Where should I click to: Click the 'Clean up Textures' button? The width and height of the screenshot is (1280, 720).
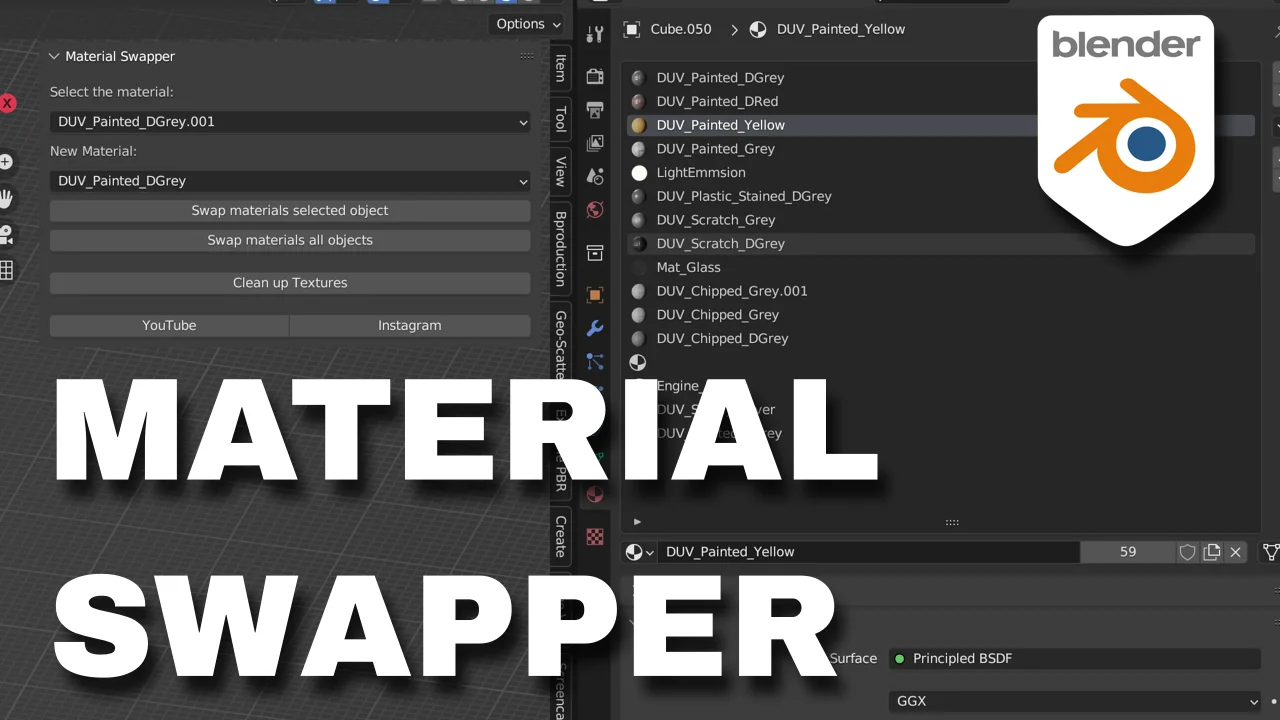click(290, 283)
